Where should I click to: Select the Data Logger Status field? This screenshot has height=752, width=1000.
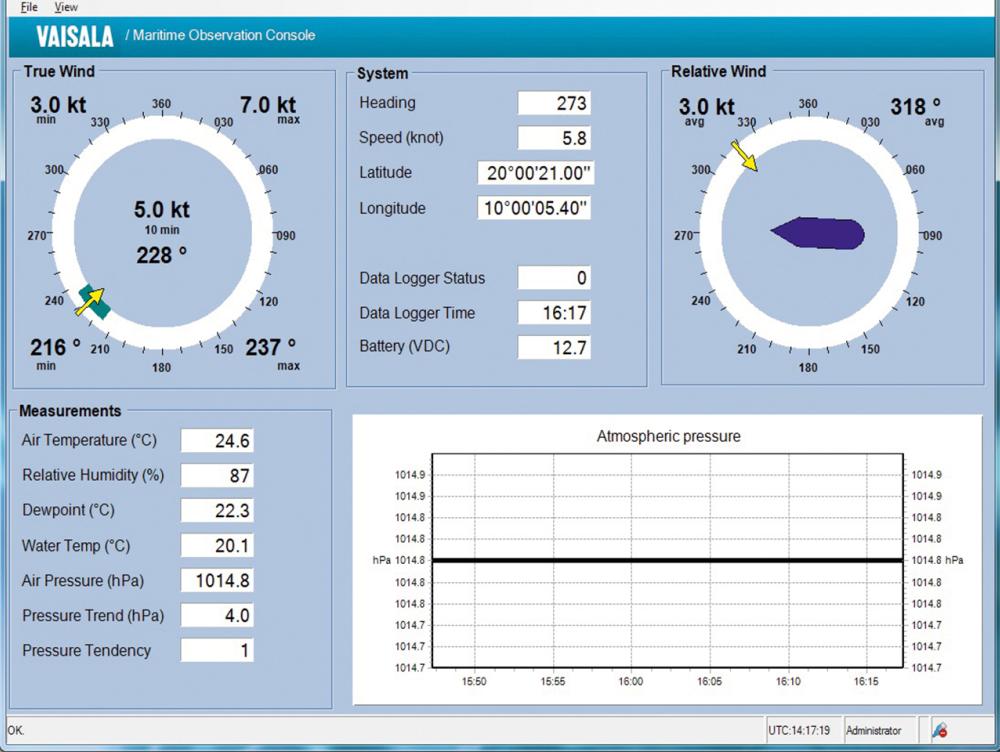click(x=553, y=278)
